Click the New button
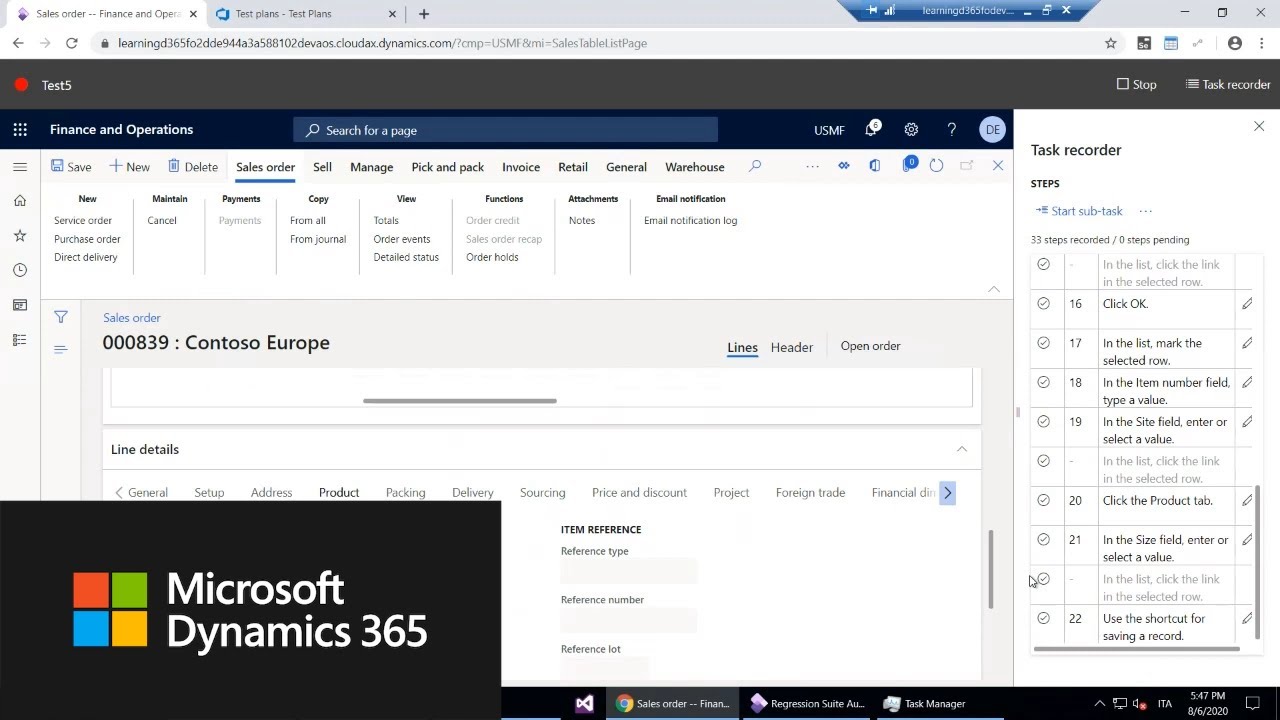Image resolution: width=1280 pixels, height=720 pixels. coord(129,167)
